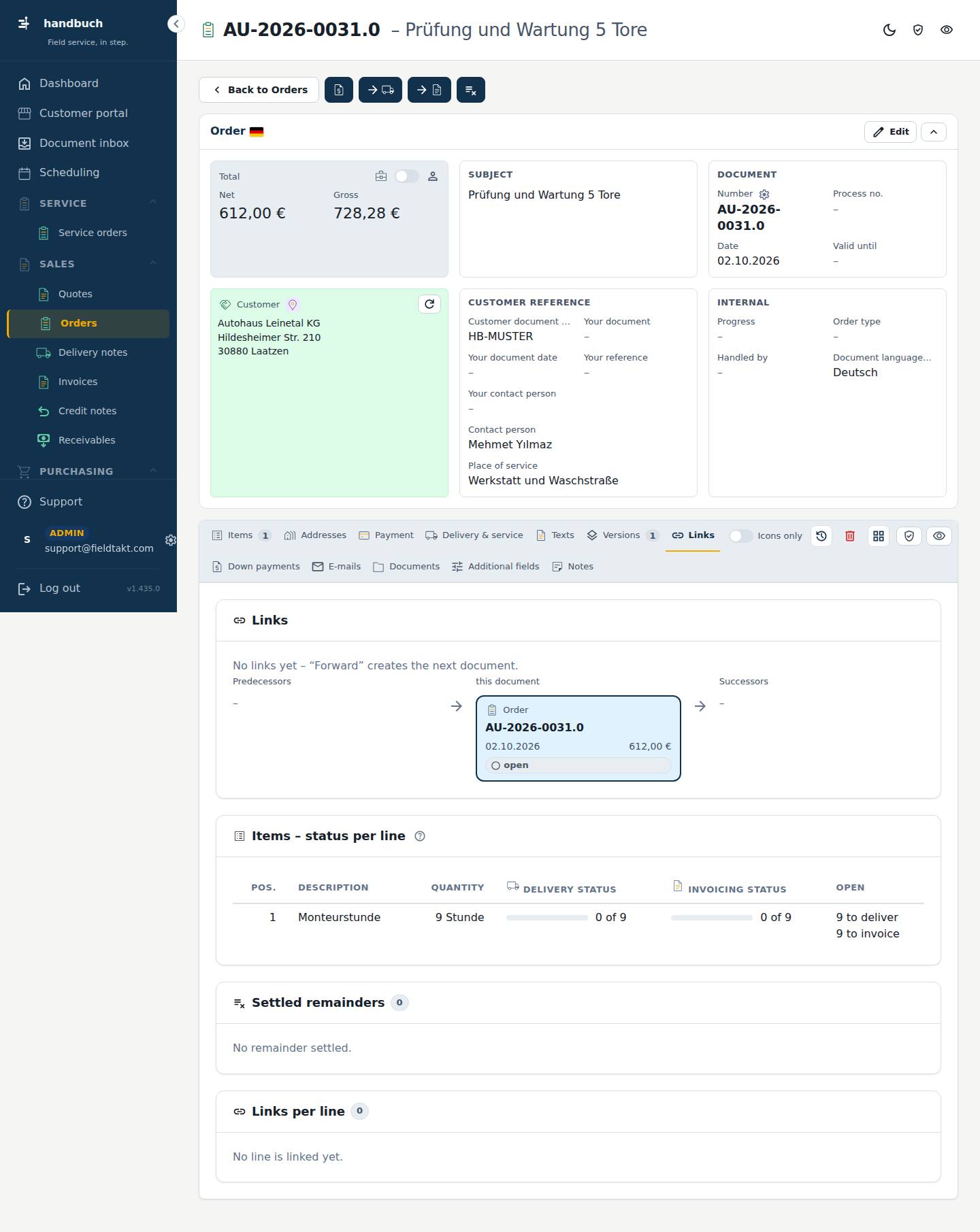The height and width of the screenshot is (1232, 980).
Task: Click shield icon in tab bar
Action: click(x=909, y=536)
